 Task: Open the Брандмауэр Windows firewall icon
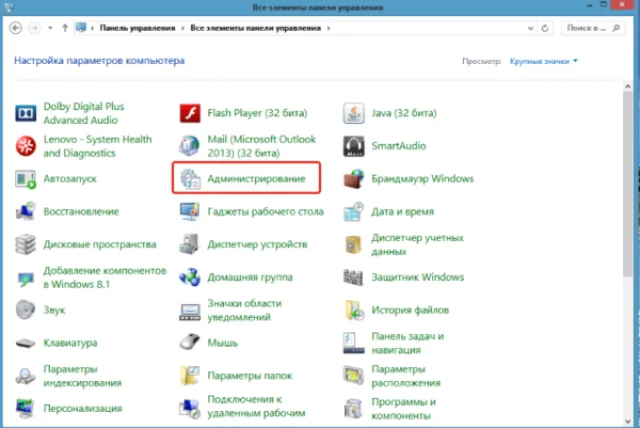click(353, 179)
